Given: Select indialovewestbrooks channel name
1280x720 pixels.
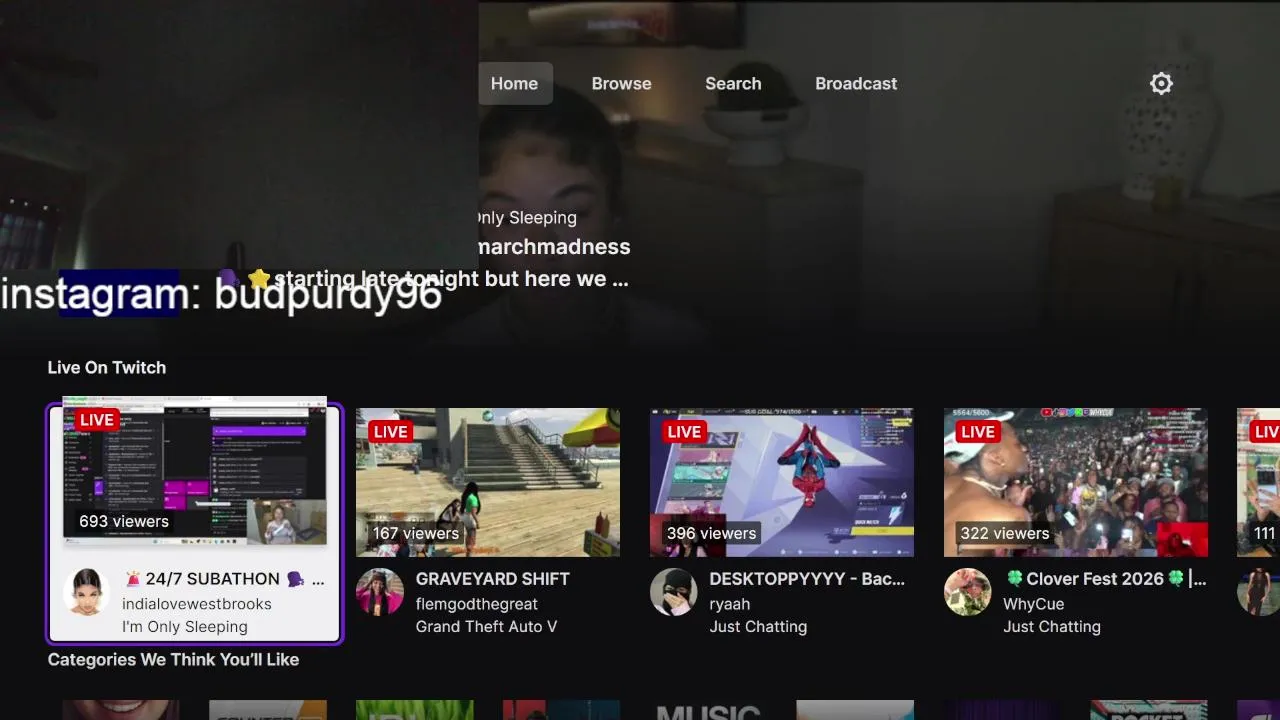Looking at the screenshot, I should click(197, 604).
